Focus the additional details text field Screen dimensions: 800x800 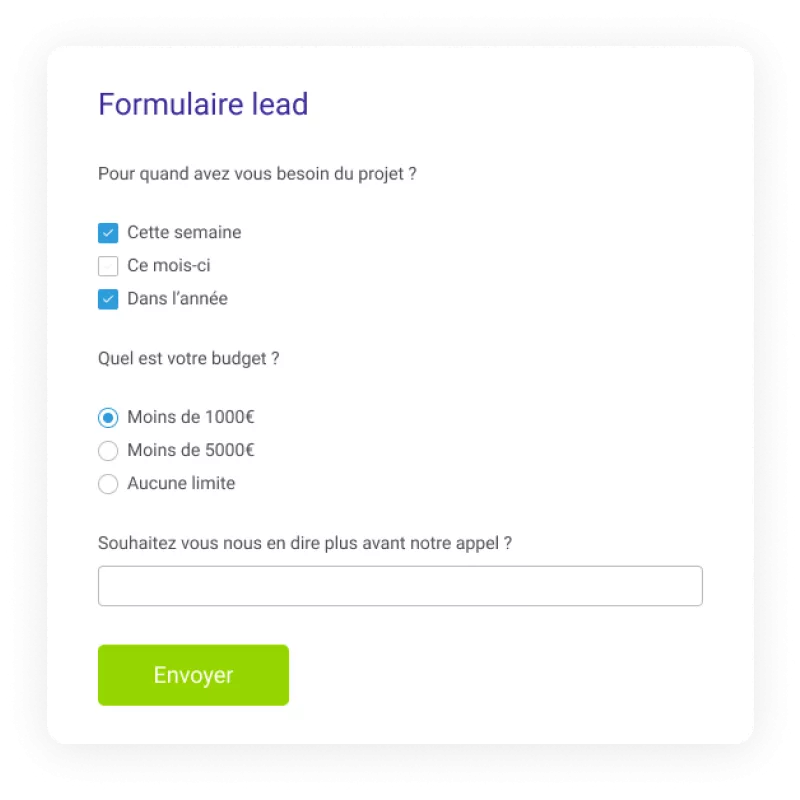click(x=400, y=586)
